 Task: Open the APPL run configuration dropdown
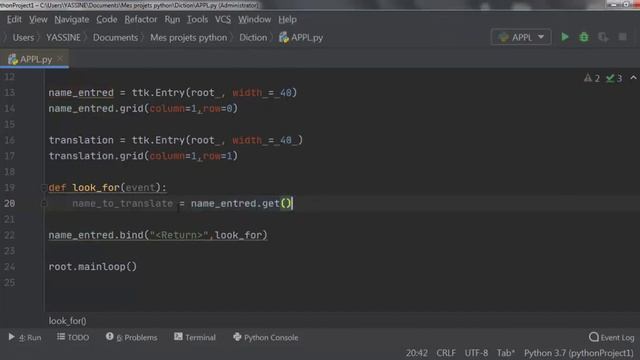coord(521,37)
